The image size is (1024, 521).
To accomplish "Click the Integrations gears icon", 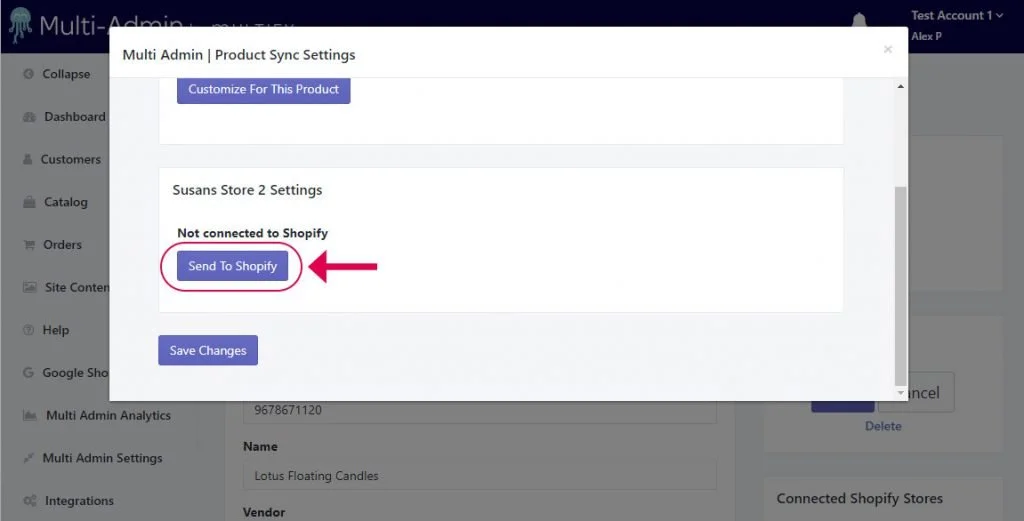I will [x=30, y=501].
